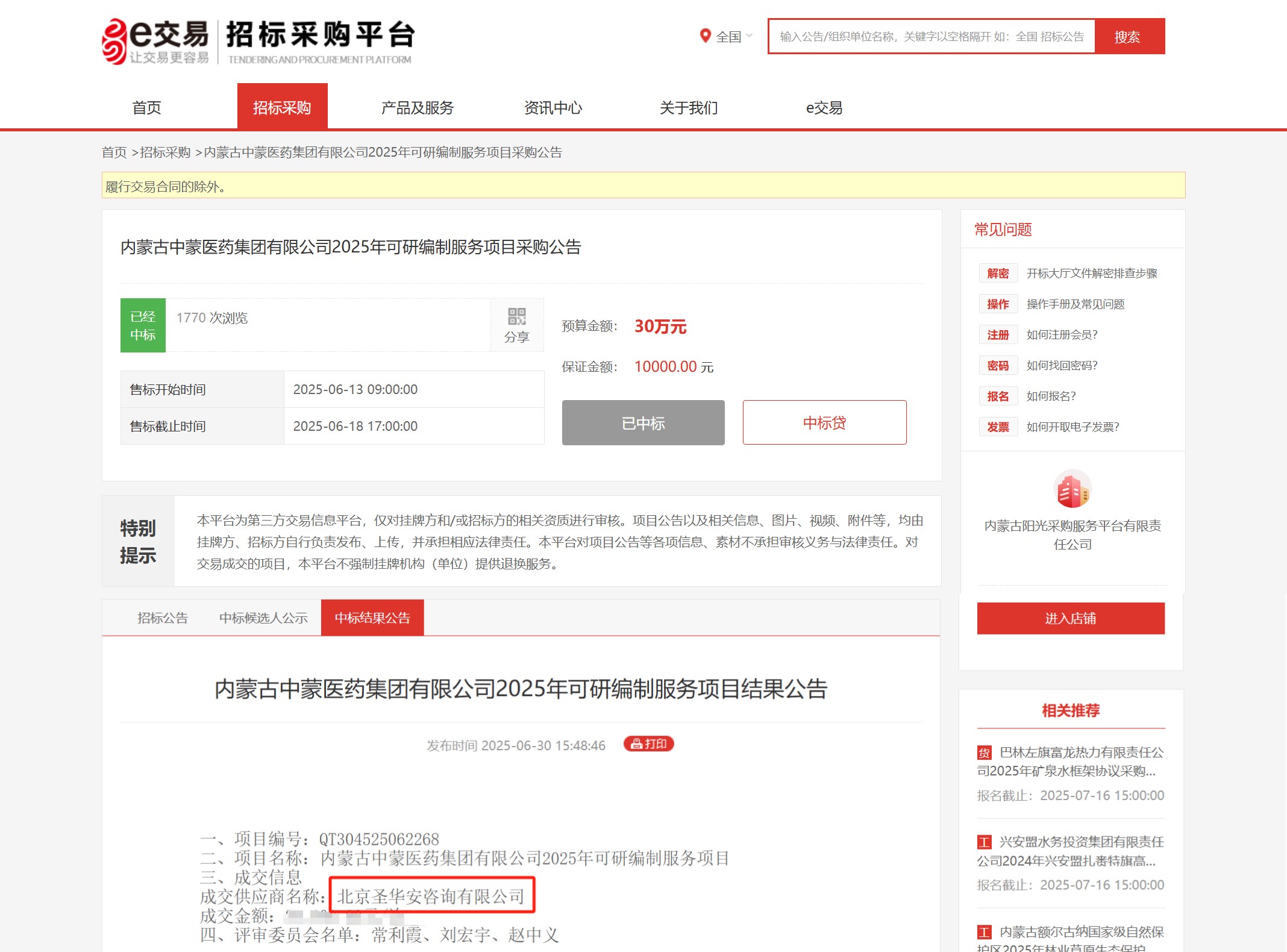Switch to the 招标公告 tab
The height and width of the screenshot is (952, 1287).
pos(163,618)
